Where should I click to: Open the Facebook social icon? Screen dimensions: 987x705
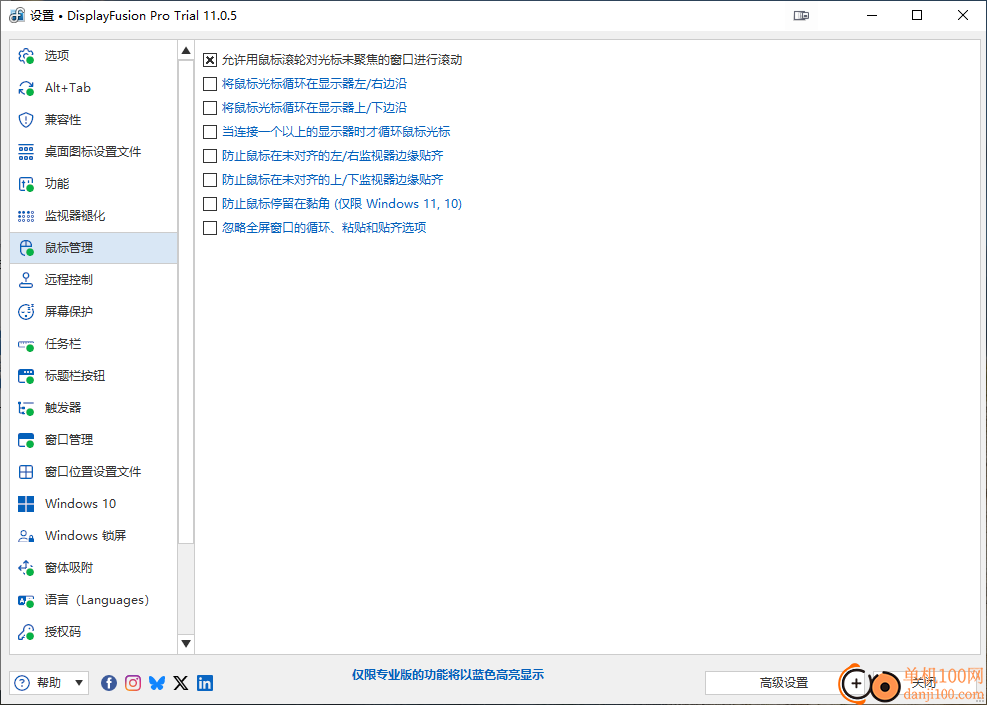[109, 682]
